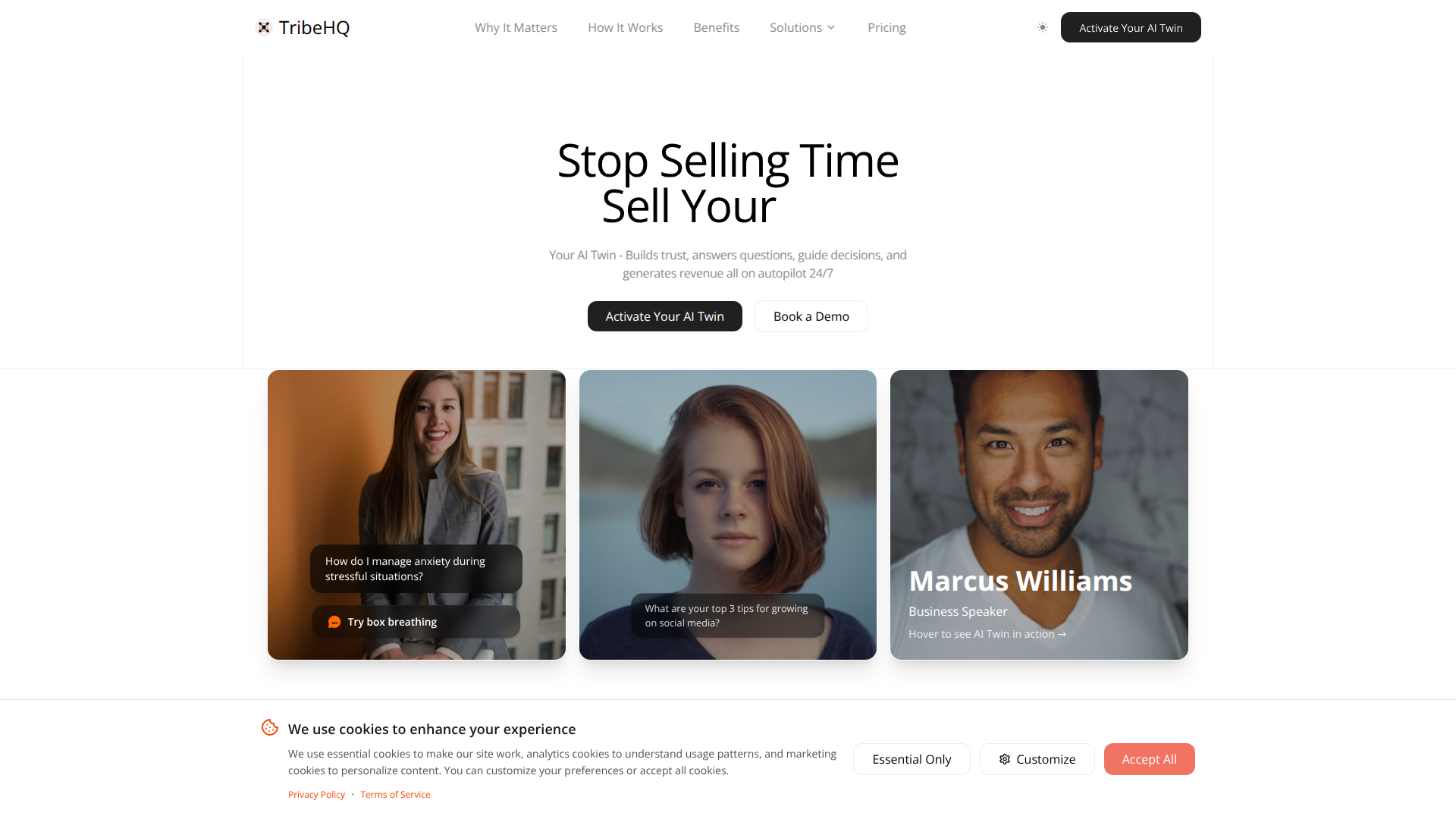The height and width of the screenshot is (819, 1456).
Task: Toggle the light/dark theme sun icon
Action: [1043, 27]
